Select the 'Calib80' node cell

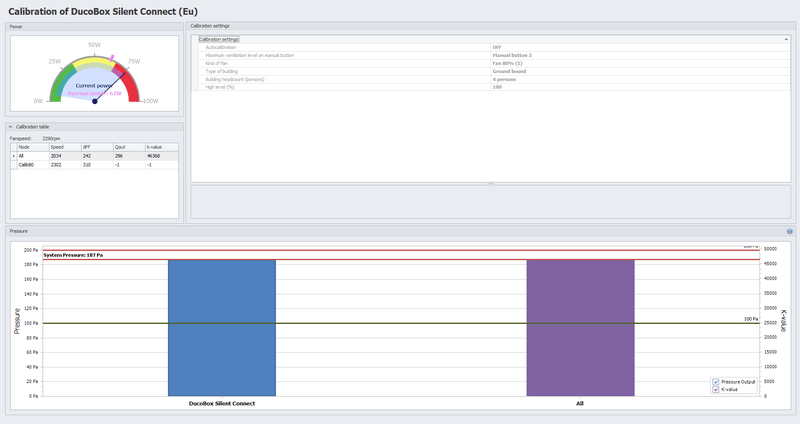[33, 165]
